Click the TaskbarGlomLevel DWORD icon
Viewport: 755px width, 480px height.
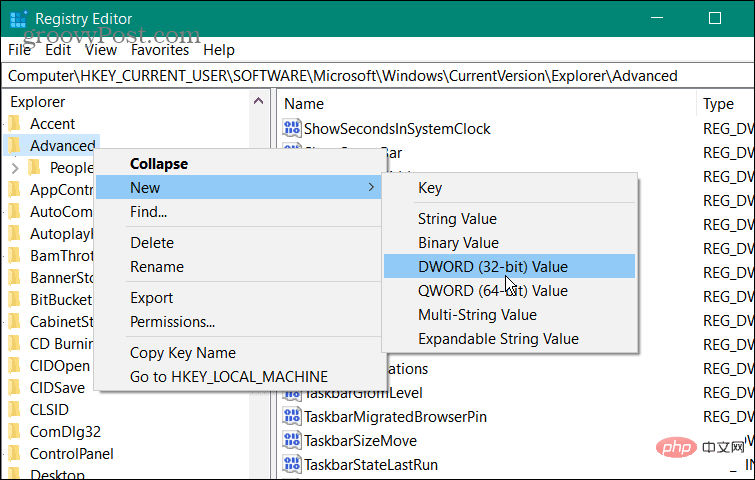[293, 393]
